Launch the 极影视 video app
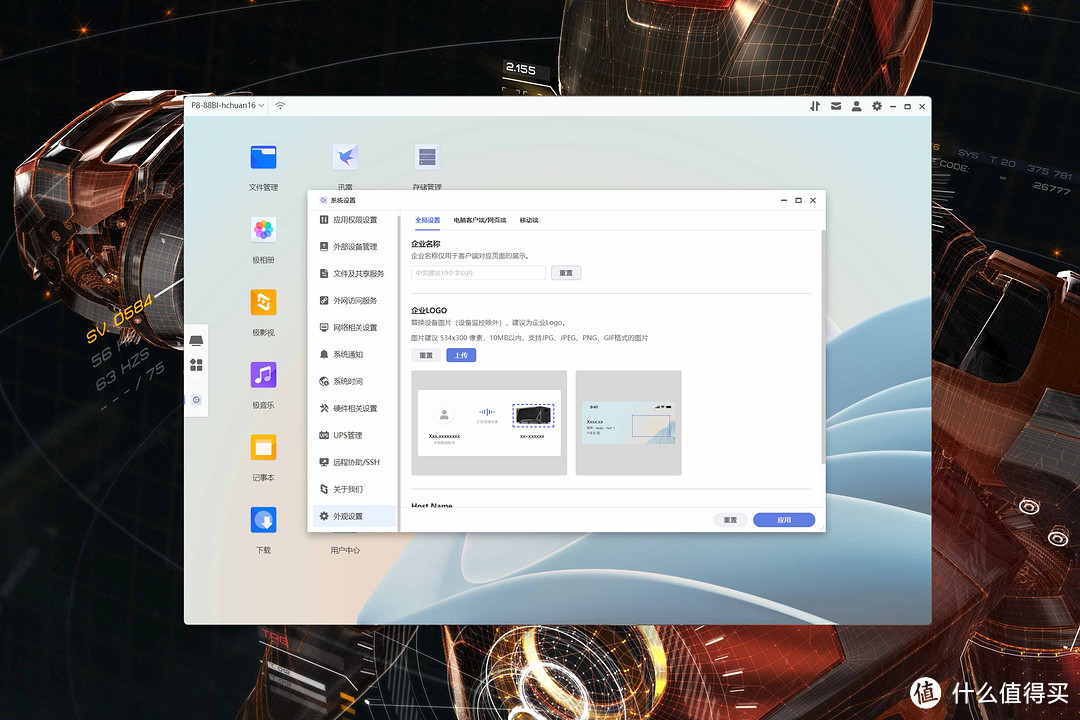Viewport: 1080px width, 720px height. pyautogui.click(x=263, y=303)
